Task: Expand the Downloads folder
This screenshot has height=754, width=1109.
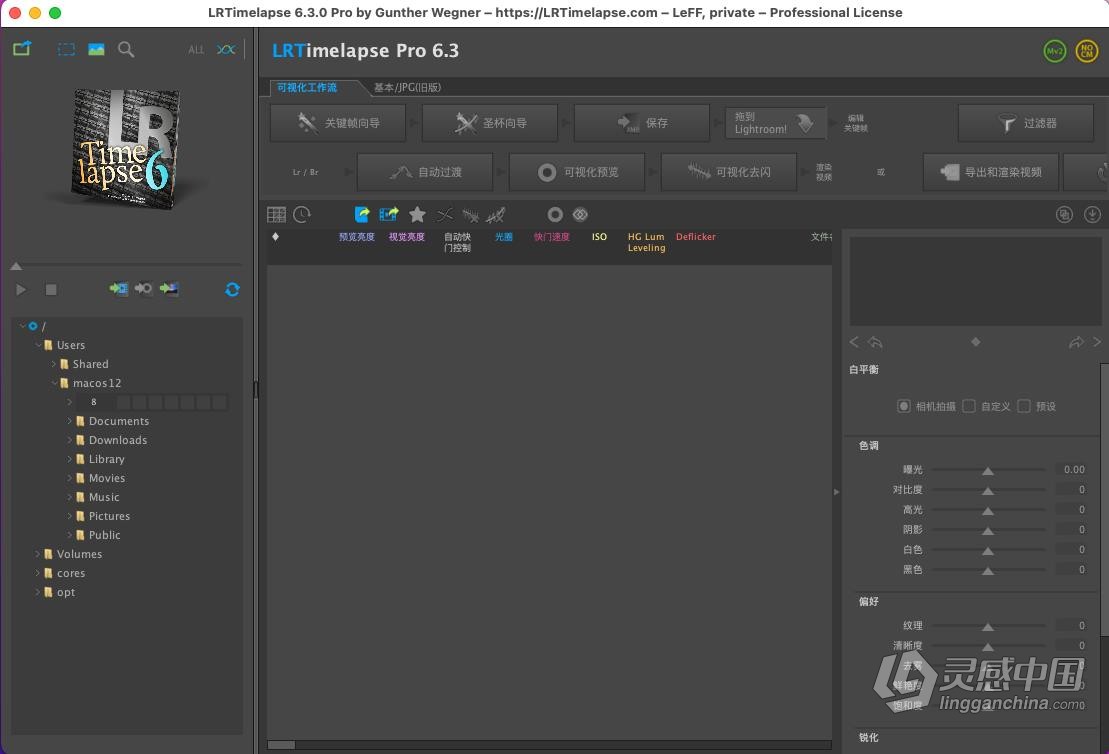Action: [70, 440]
